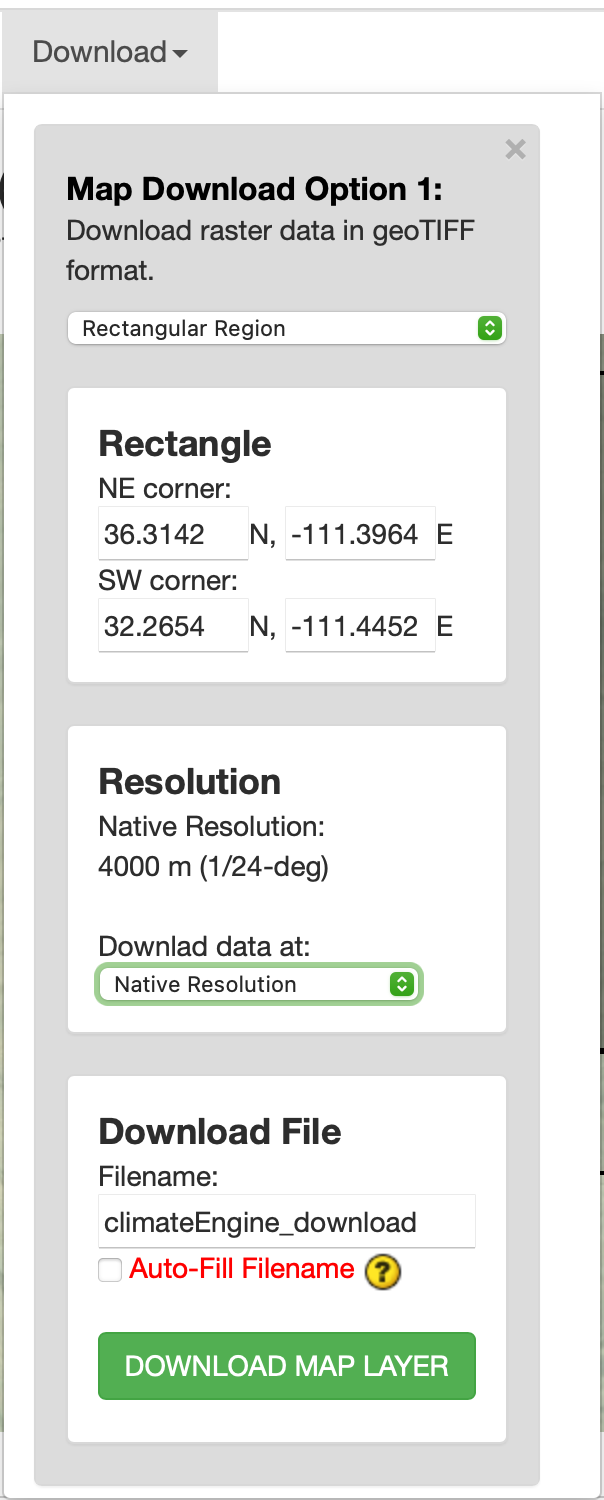Click the Resolution section heading
Image resolution: width=604 pixels, height=1500 pixels.
point(190,781)
